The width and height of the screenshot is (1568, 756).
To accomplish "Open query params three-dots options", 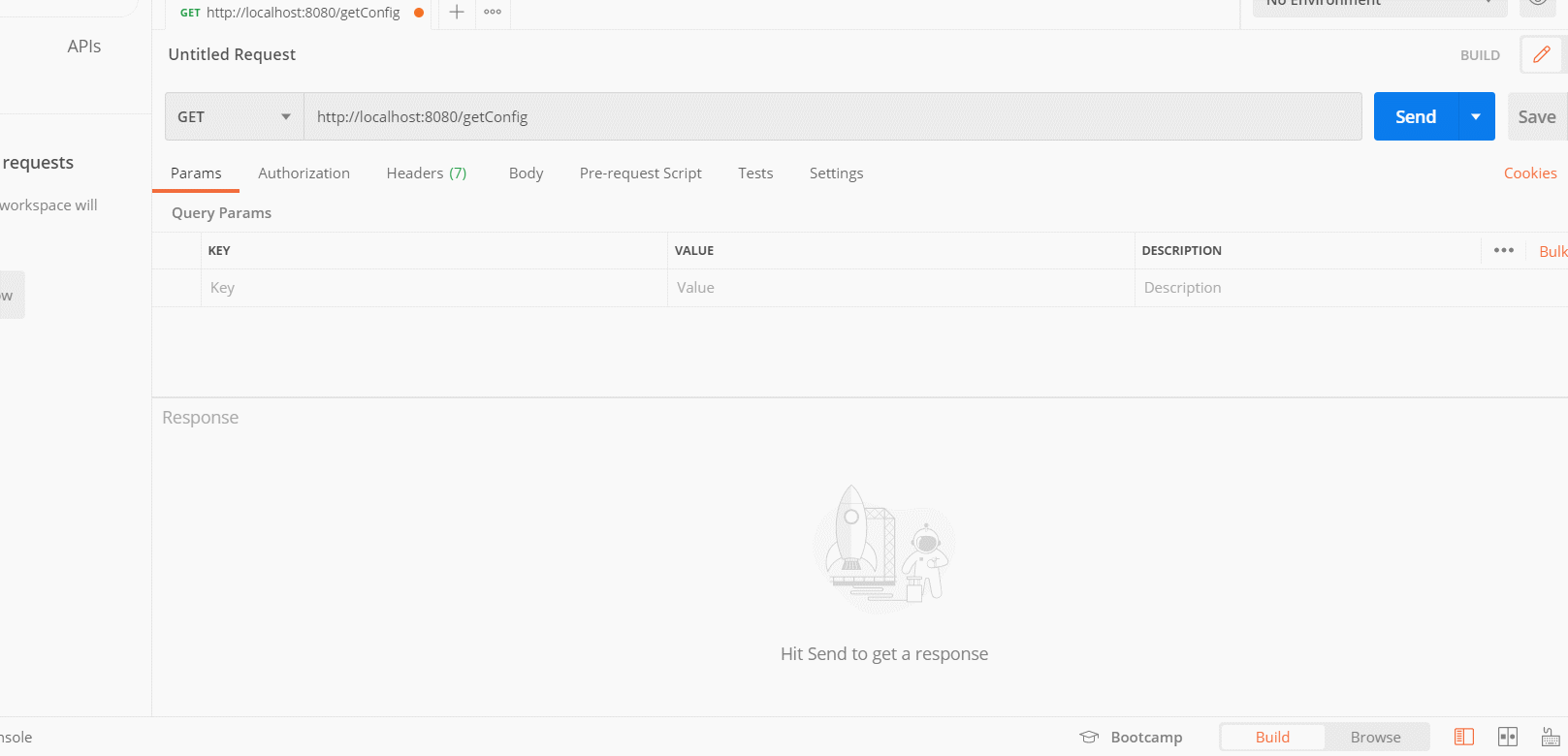I will point(1504,250).
